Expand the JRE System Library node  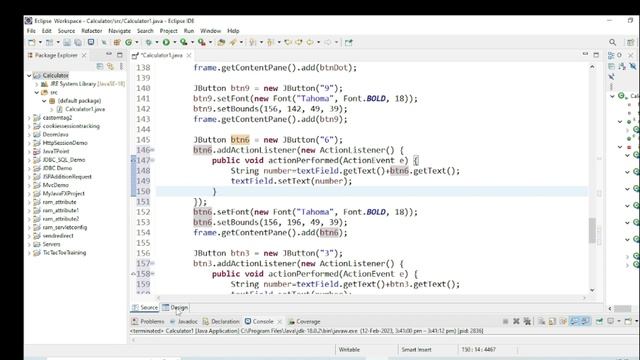(x=37, y=84)
